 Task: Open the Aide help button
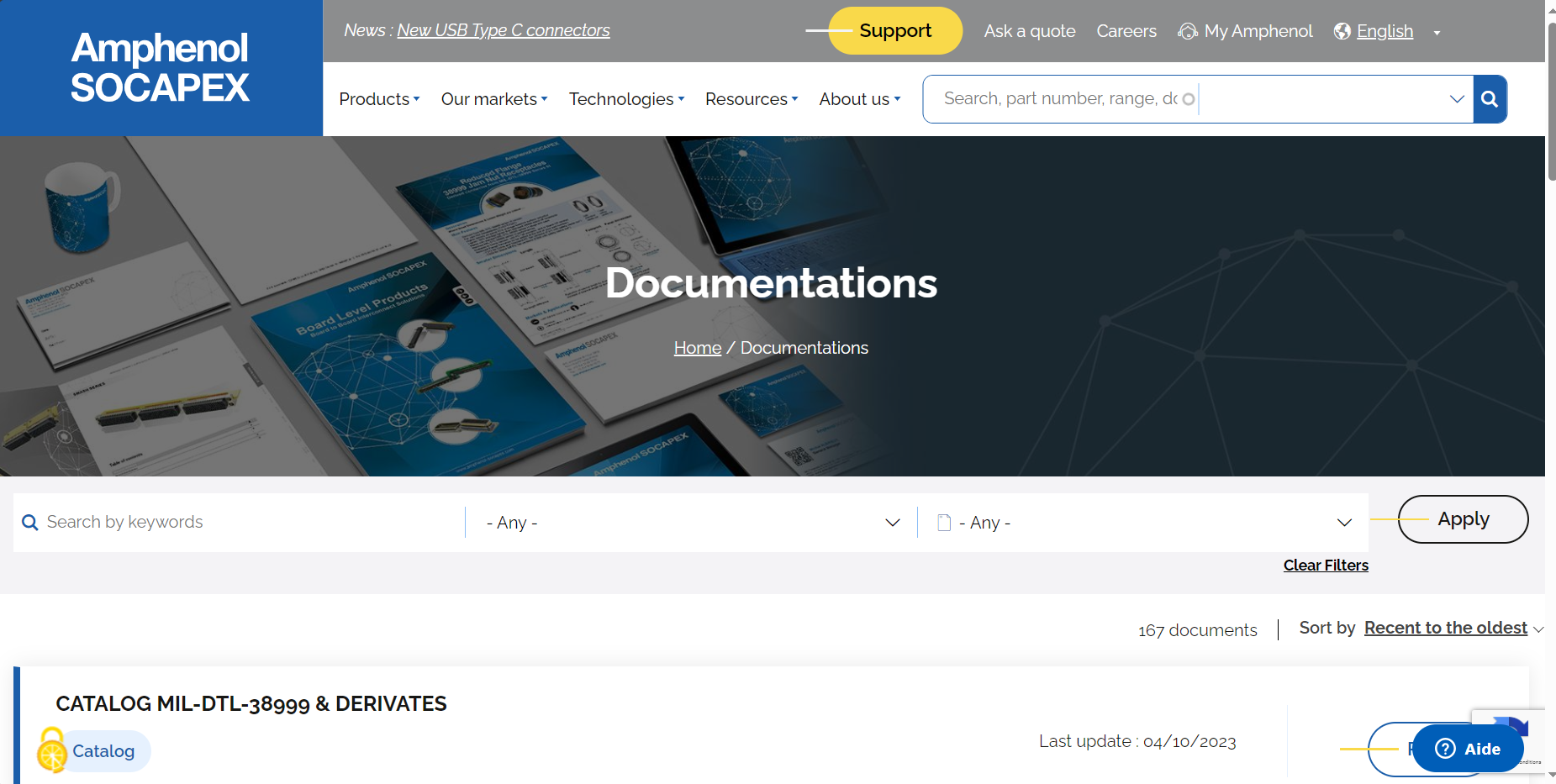(x=1468, y=749)
